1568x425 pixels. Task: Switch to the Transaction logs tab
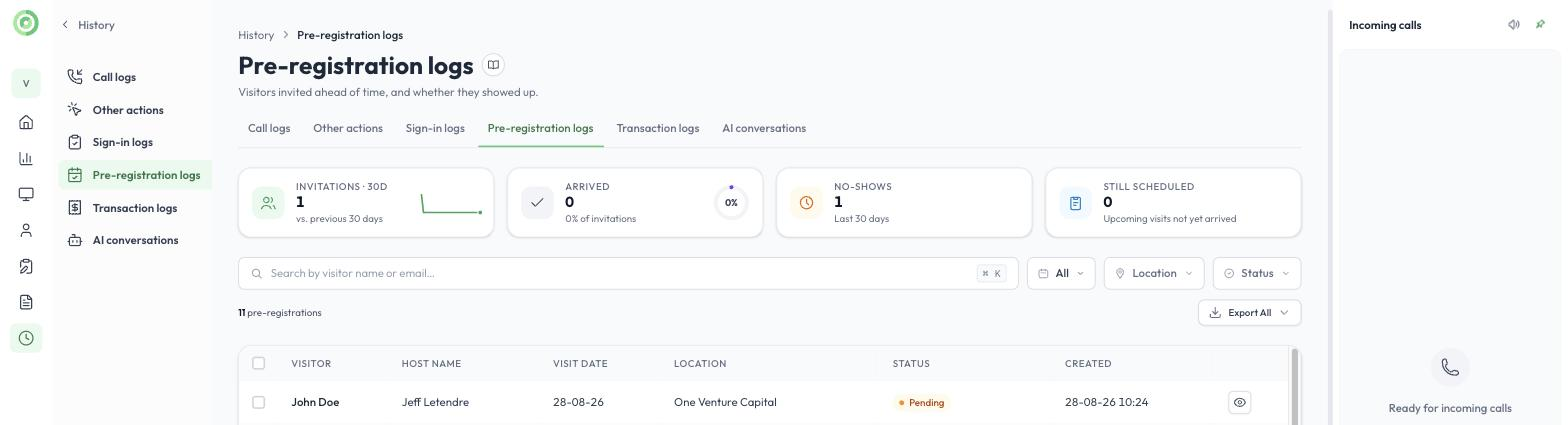click(x=658, y=128)
